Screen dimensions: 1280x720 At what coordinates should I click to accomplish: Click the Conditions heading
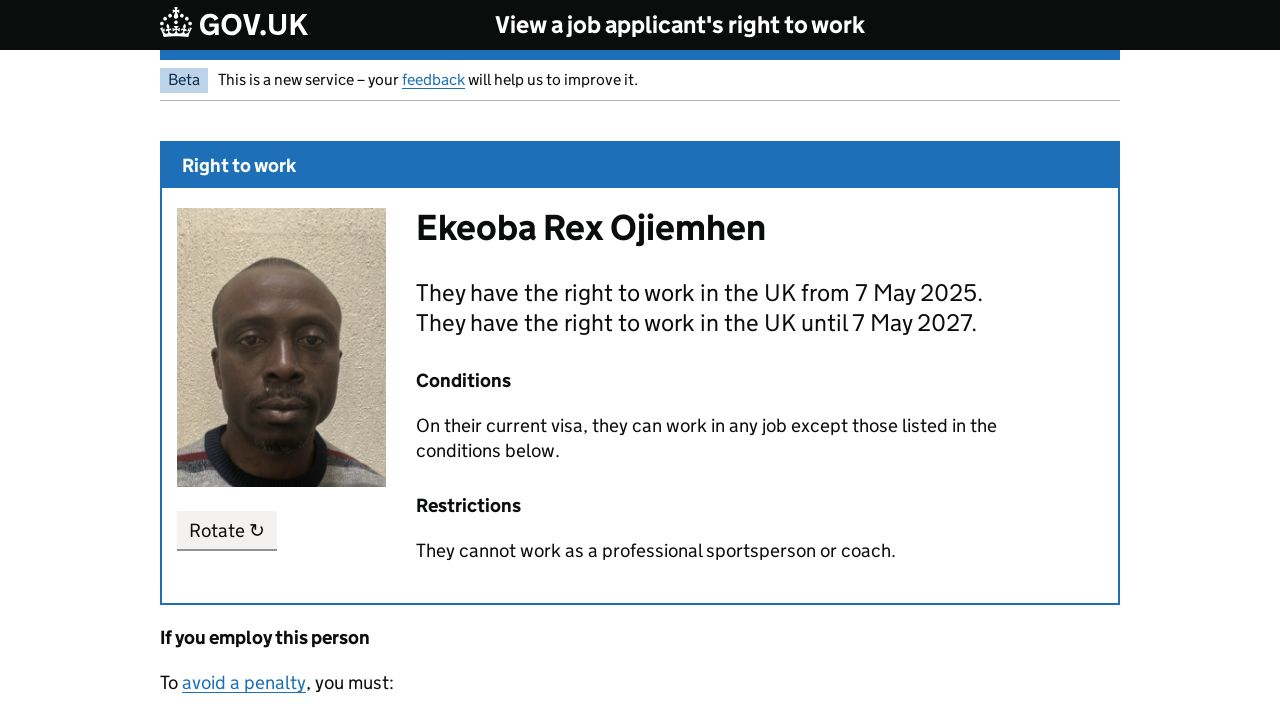point(463,381)
